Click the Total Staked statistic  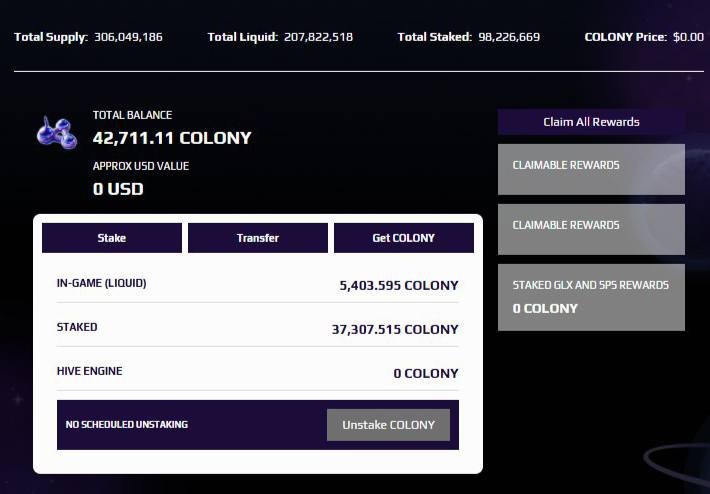pos(468,37)
